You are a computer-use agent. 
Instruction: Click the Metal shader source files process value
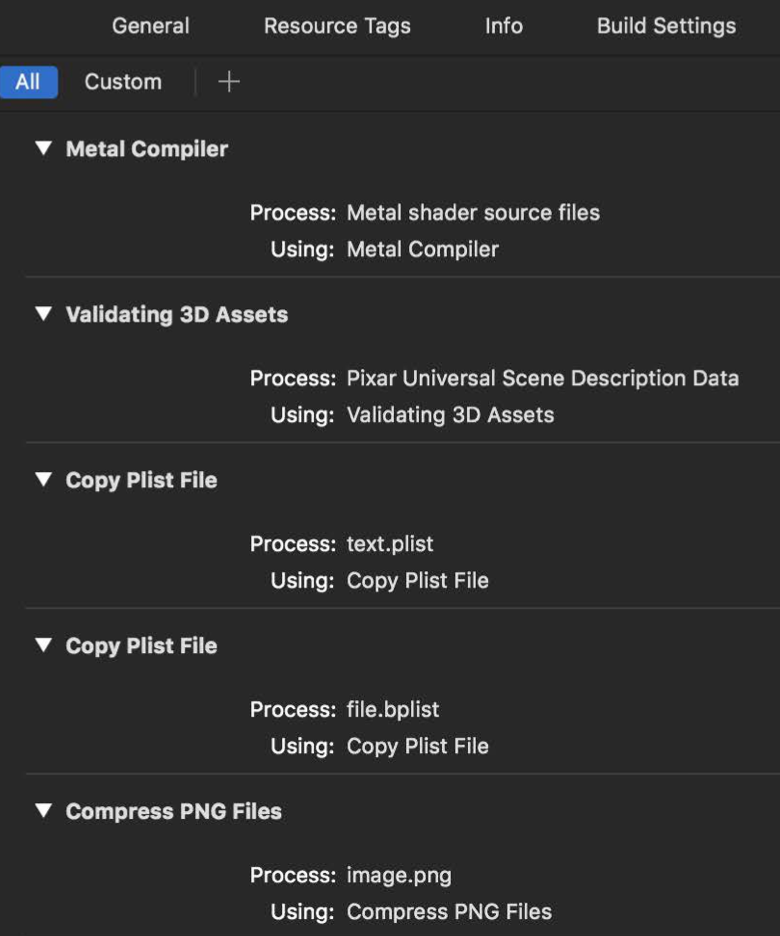(472, 213)
